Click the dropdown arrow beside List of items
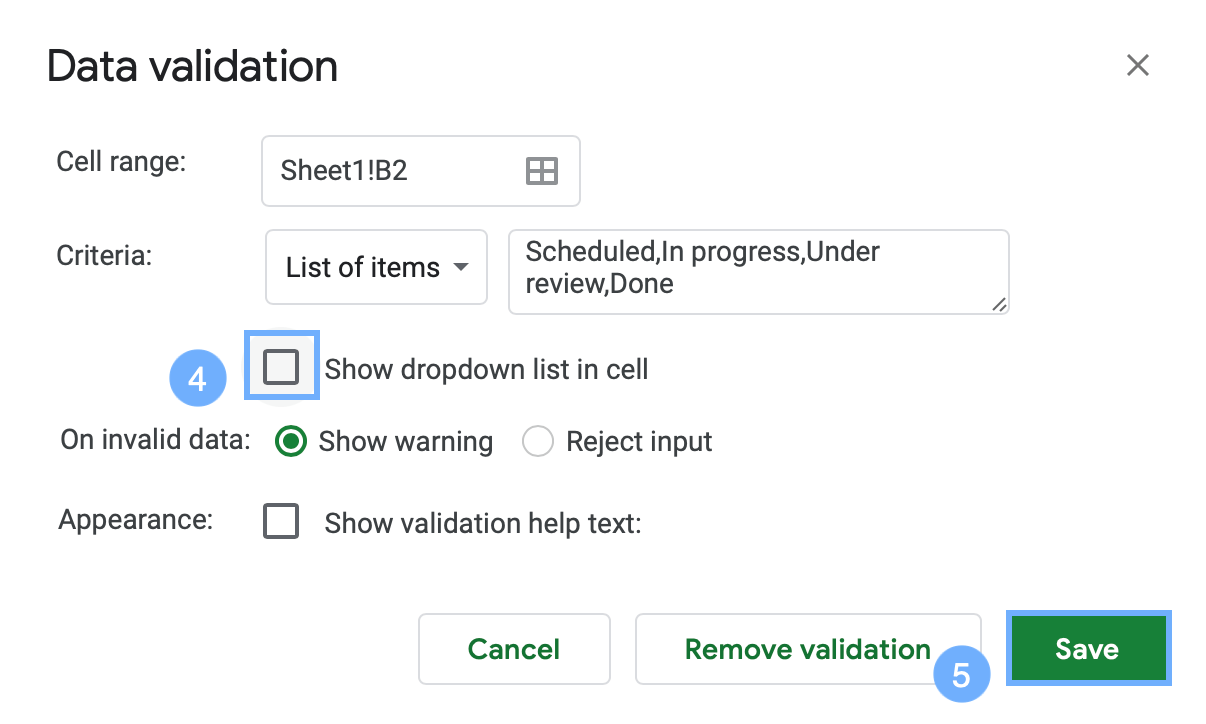The width and height of the screenshot is (1206, 724). tap(461, 267)
